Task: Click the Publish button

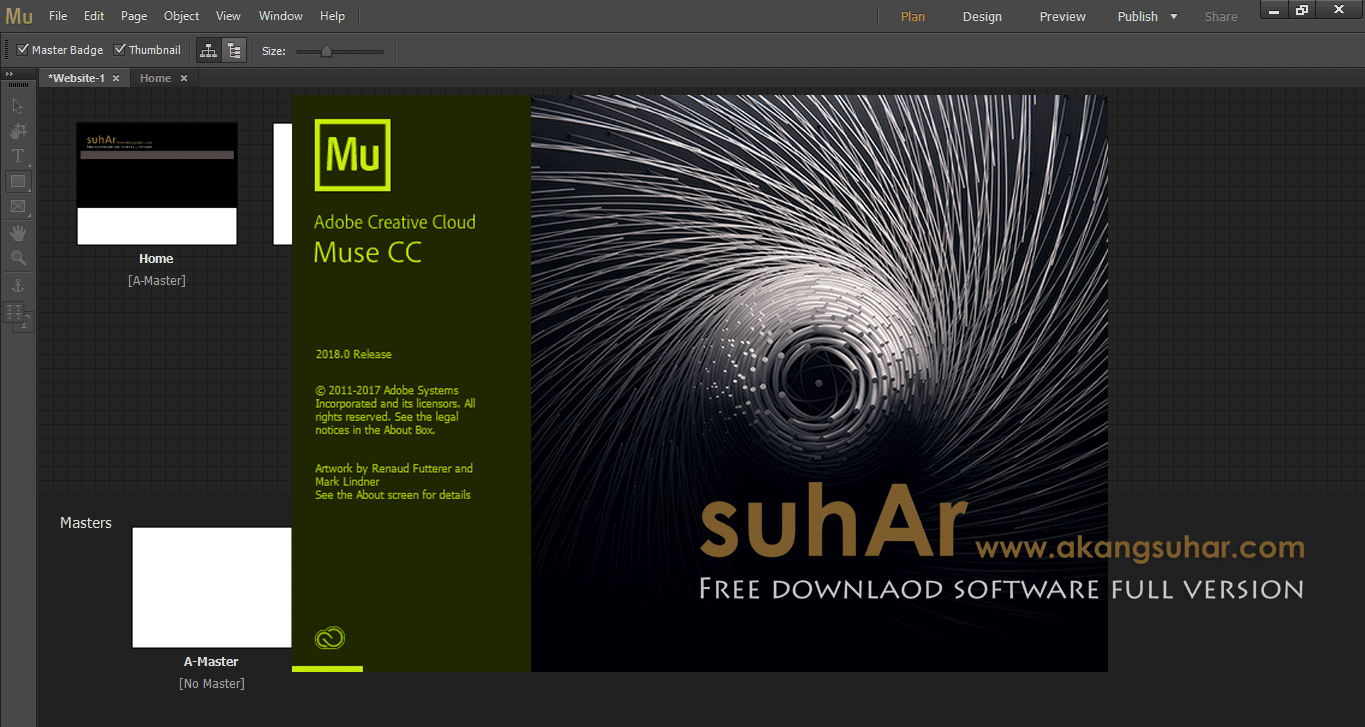Action: 1138,17
